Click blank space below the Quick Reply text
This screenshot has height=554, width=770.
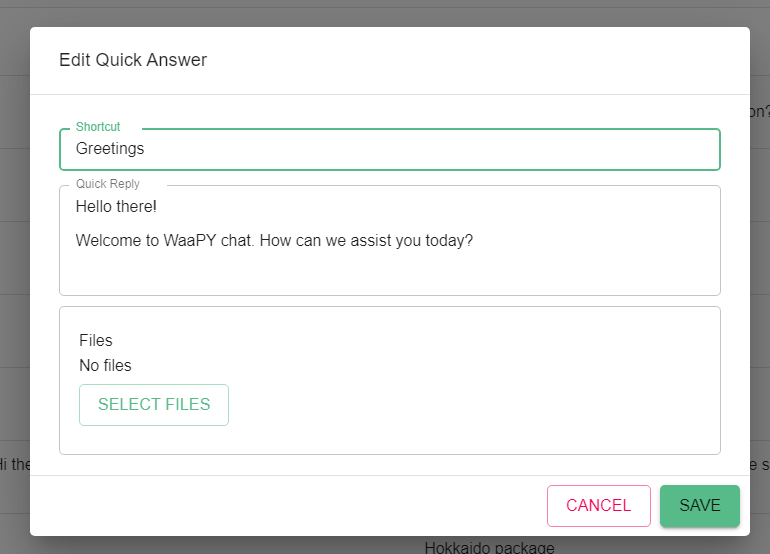pos(389,275)
